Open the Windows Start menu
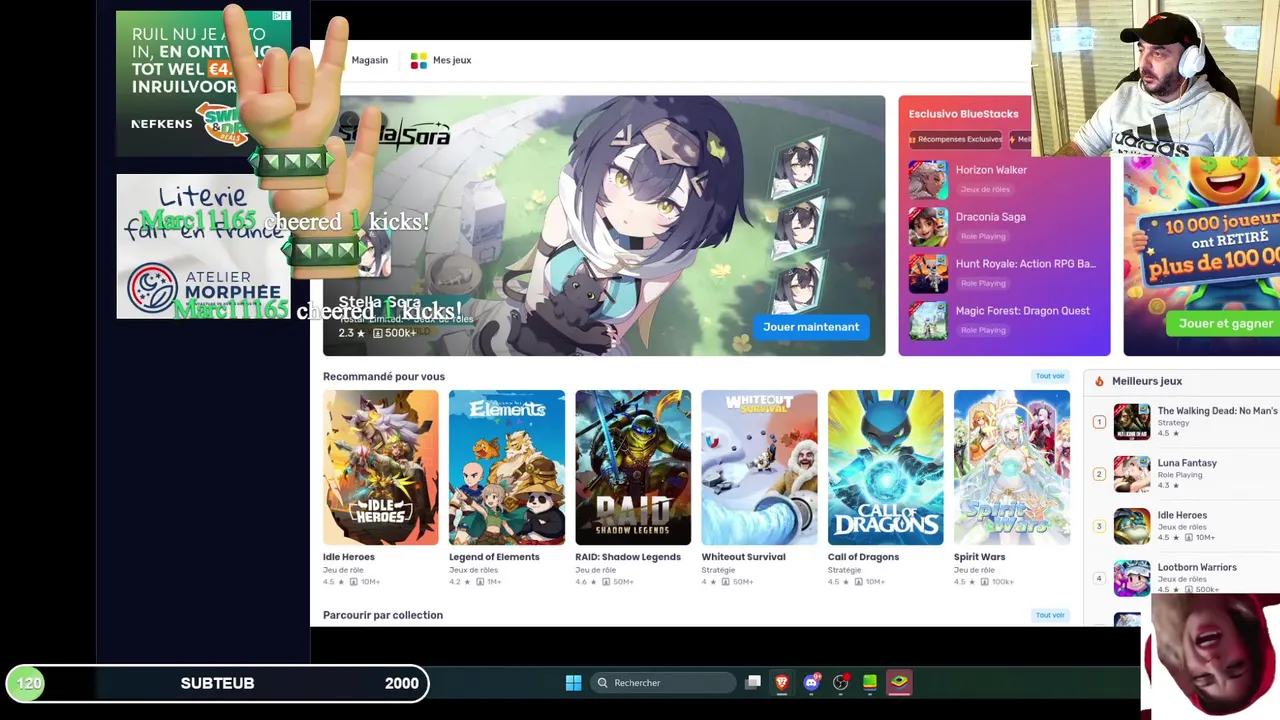This screenshot has height=720, width=1280. tap(573, 683)
